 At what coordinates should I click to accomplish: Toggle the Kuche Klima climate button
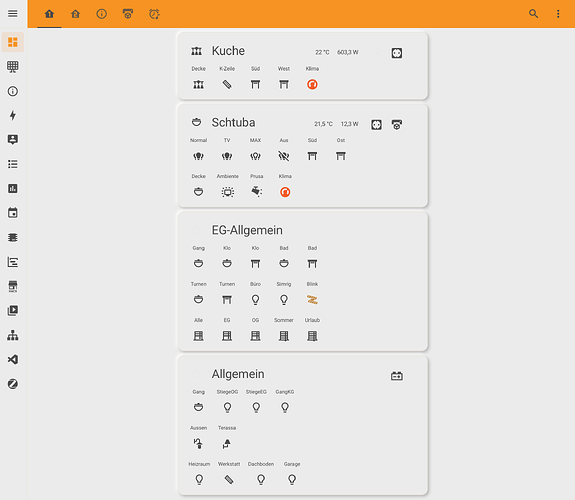[312, 84]
